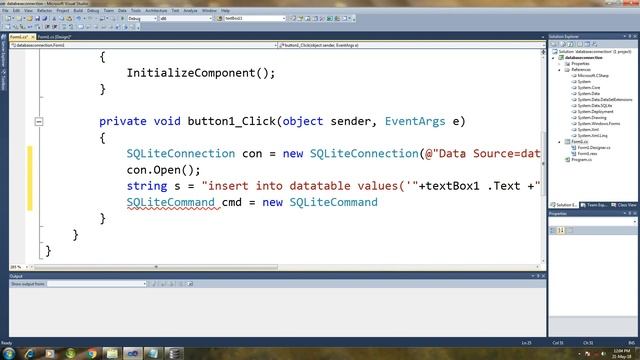This screenshot has height=360, width=640.
Task: Toggle Categorized view in Properties panel
Action: tap(553, 231)
